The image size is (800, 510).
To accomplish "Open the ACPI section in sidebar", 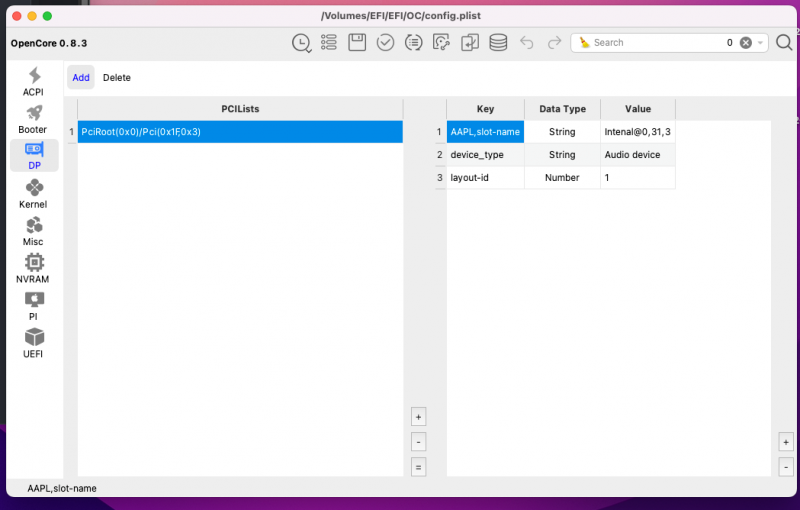I will (34, 82).
